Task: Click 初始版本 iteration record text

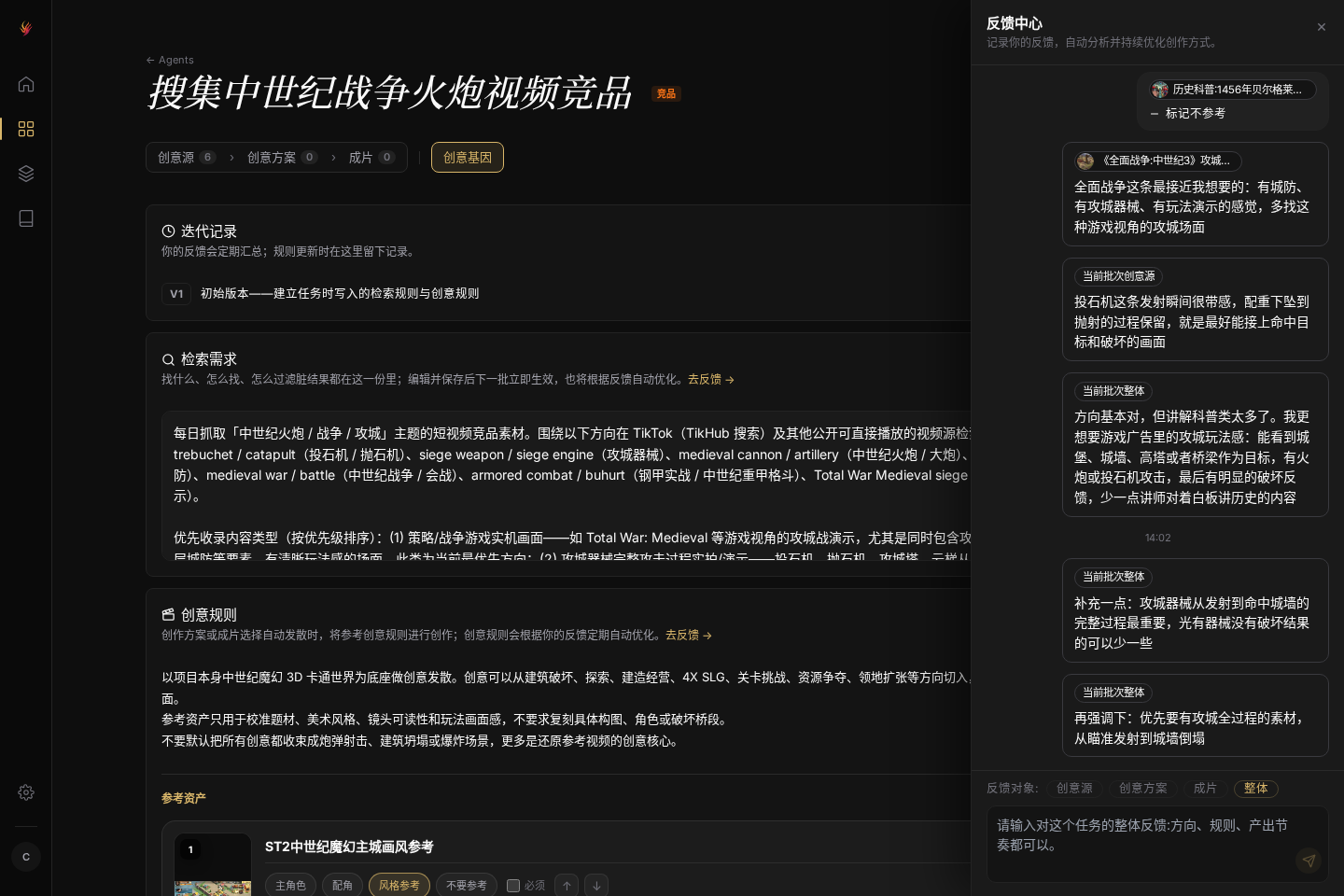Action: pyautogui.click(x=340, y=294)
